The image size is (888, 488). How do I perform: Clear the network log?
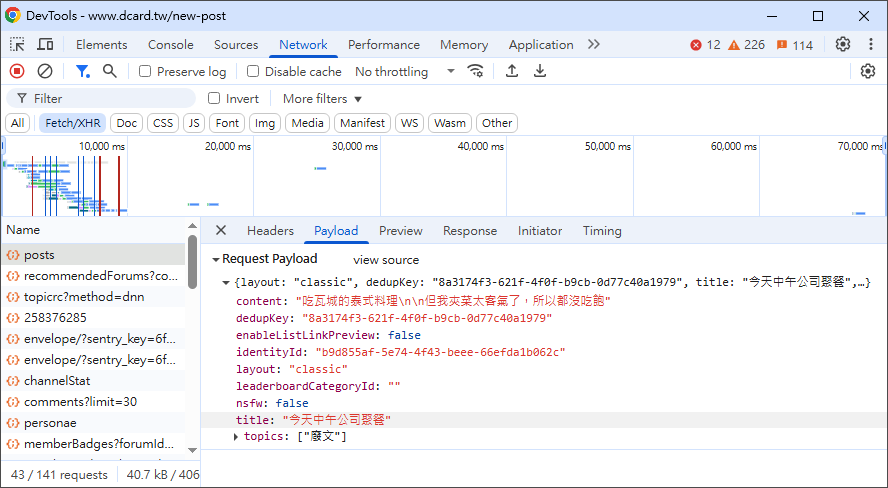coord(45,71)
